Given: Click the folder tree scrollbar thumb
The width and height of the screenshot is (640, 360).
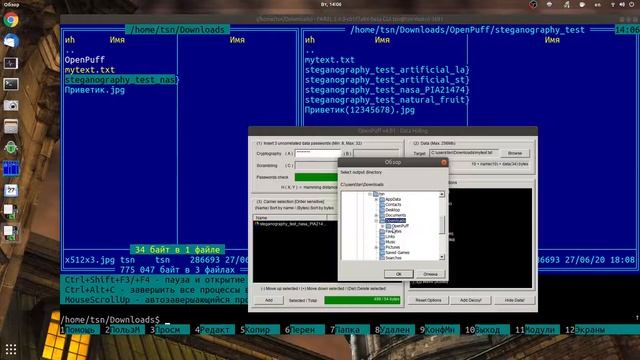Looking at the screenshot, I should 442,225.
